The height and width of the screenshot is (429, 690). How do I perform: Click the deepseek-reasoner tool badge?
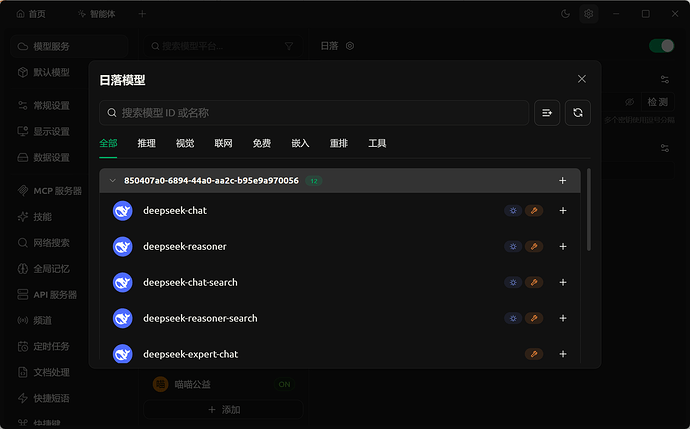(x=534, y=246)
